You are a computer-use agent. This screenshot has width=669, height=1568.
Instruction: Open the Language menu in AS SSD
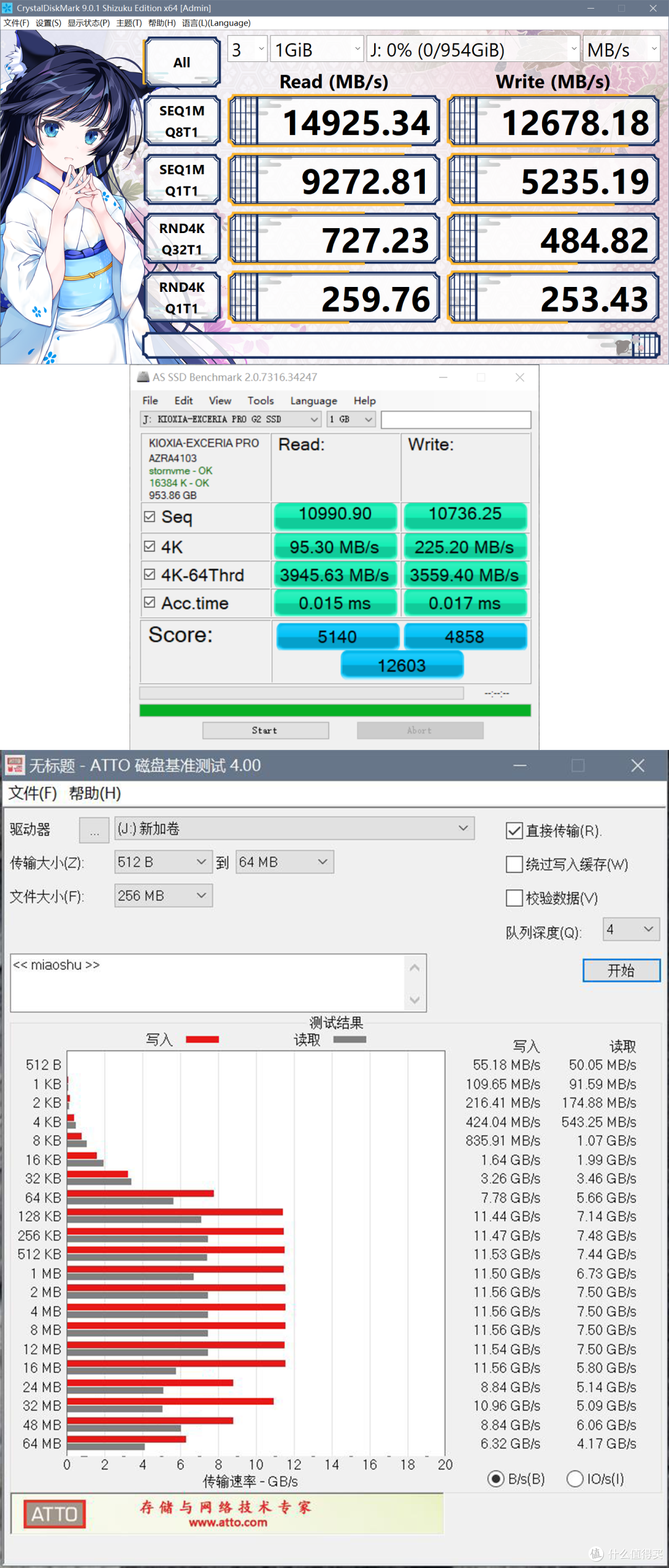pos(313,401)
